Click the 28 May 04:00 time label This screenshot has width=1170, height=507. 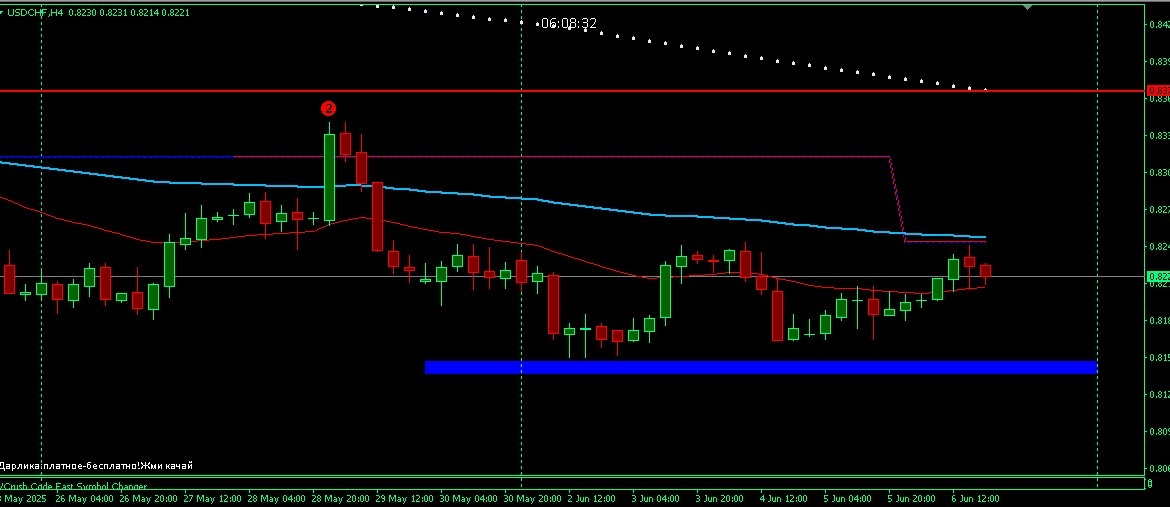[x=277, y=498]
